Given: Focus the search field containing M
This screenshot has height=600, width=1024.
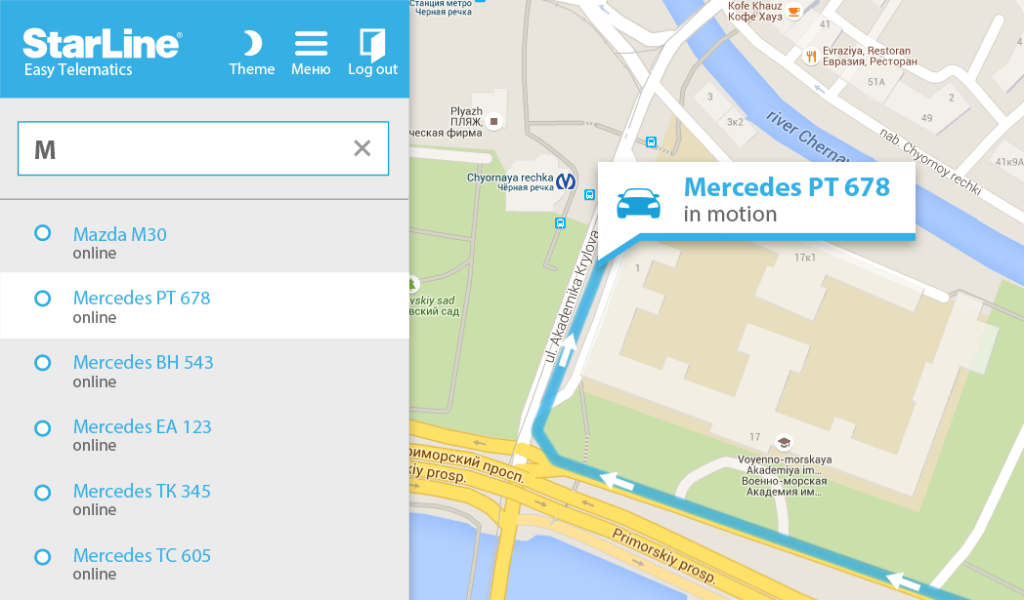Looking at the screenshot, I should click(203, 148).
